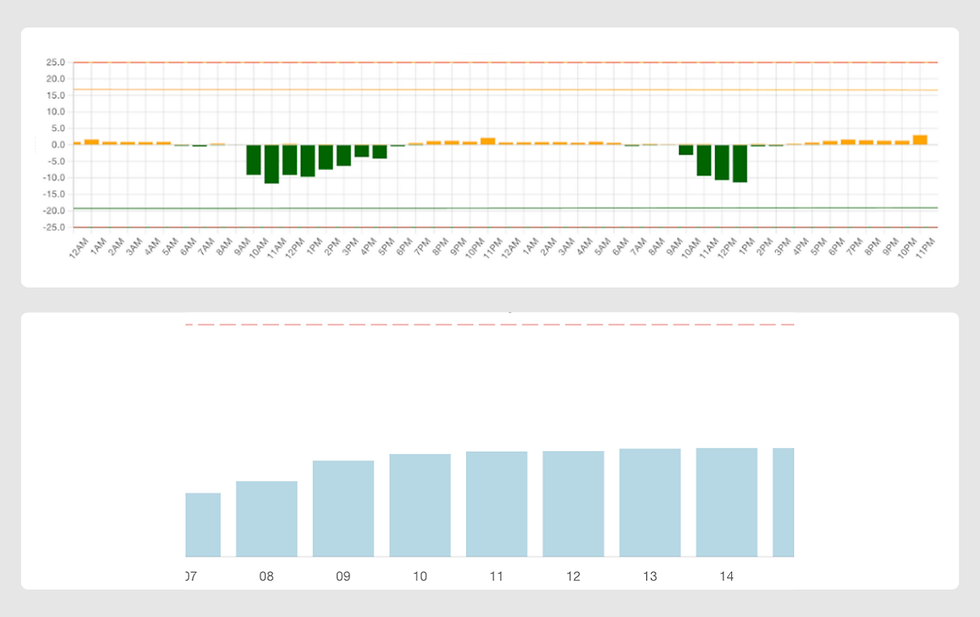The height and width of the screenshot is (617, 980).
Task: Select the blue bar above label 07
Action: point(203,525)
